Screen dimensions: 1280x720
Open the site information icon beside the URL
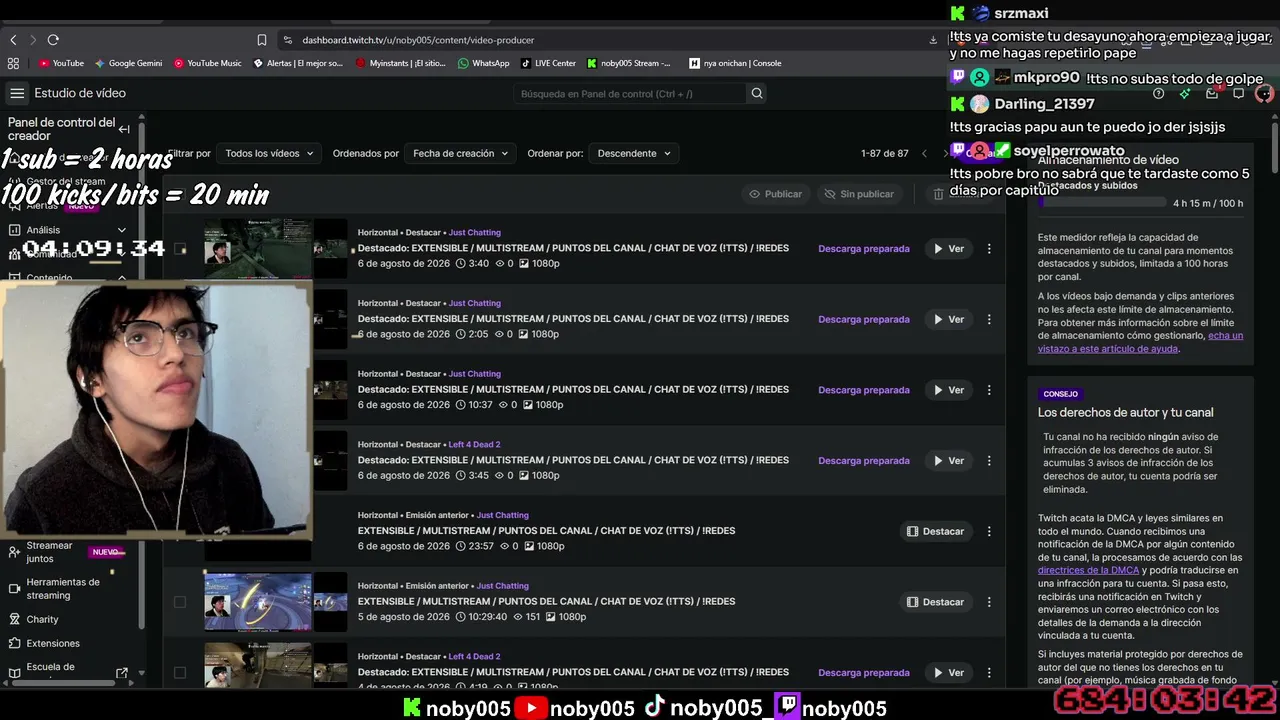[x=288, y=40]
